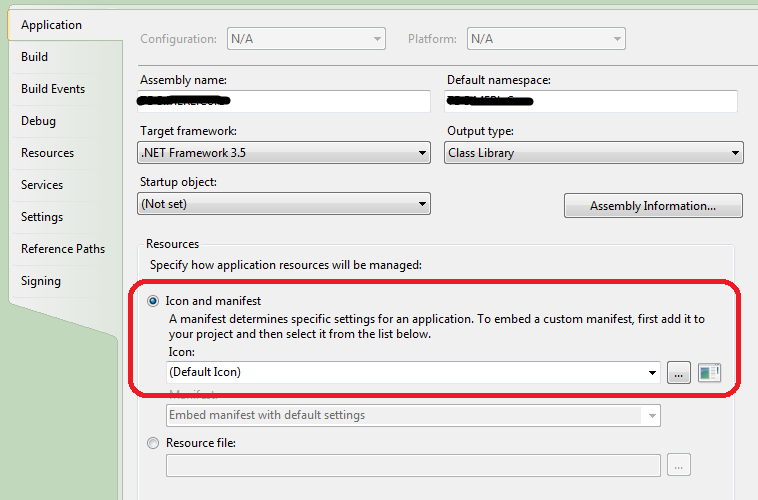Click the Default namespace input field
The height and width of the screenshot is (500, 758).
pyautogui.click(x=591, y=101)
